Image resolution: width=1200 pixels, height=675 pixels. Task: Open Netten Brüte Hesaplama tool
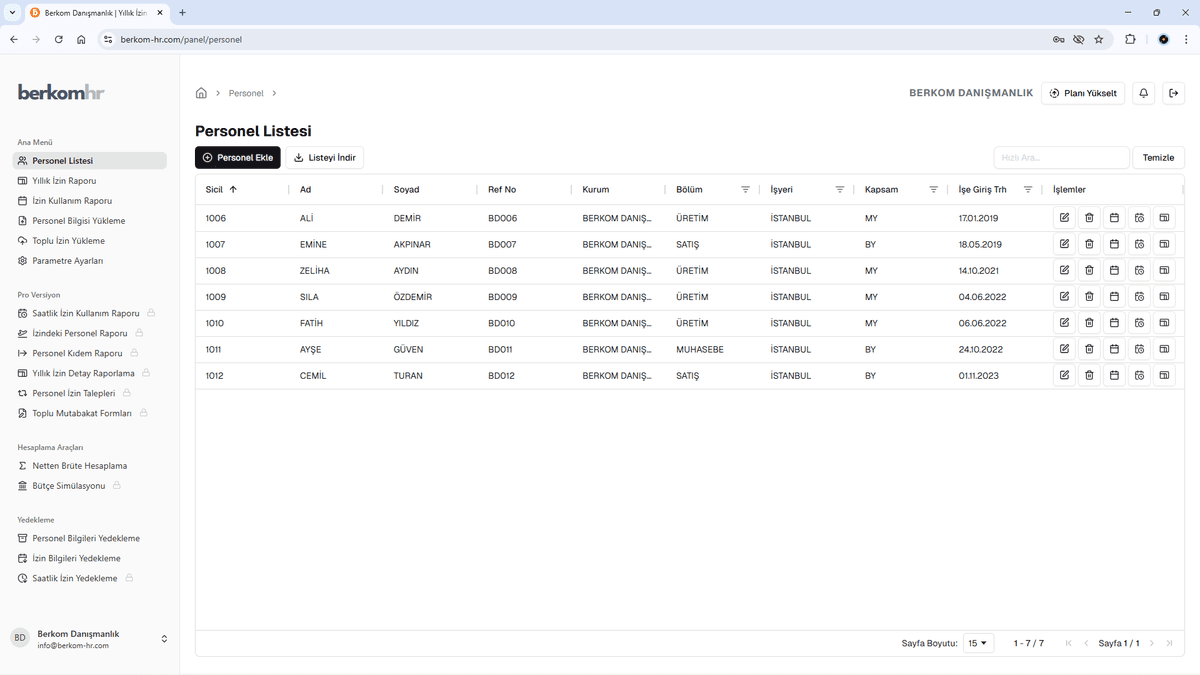[x=79, y=466]
